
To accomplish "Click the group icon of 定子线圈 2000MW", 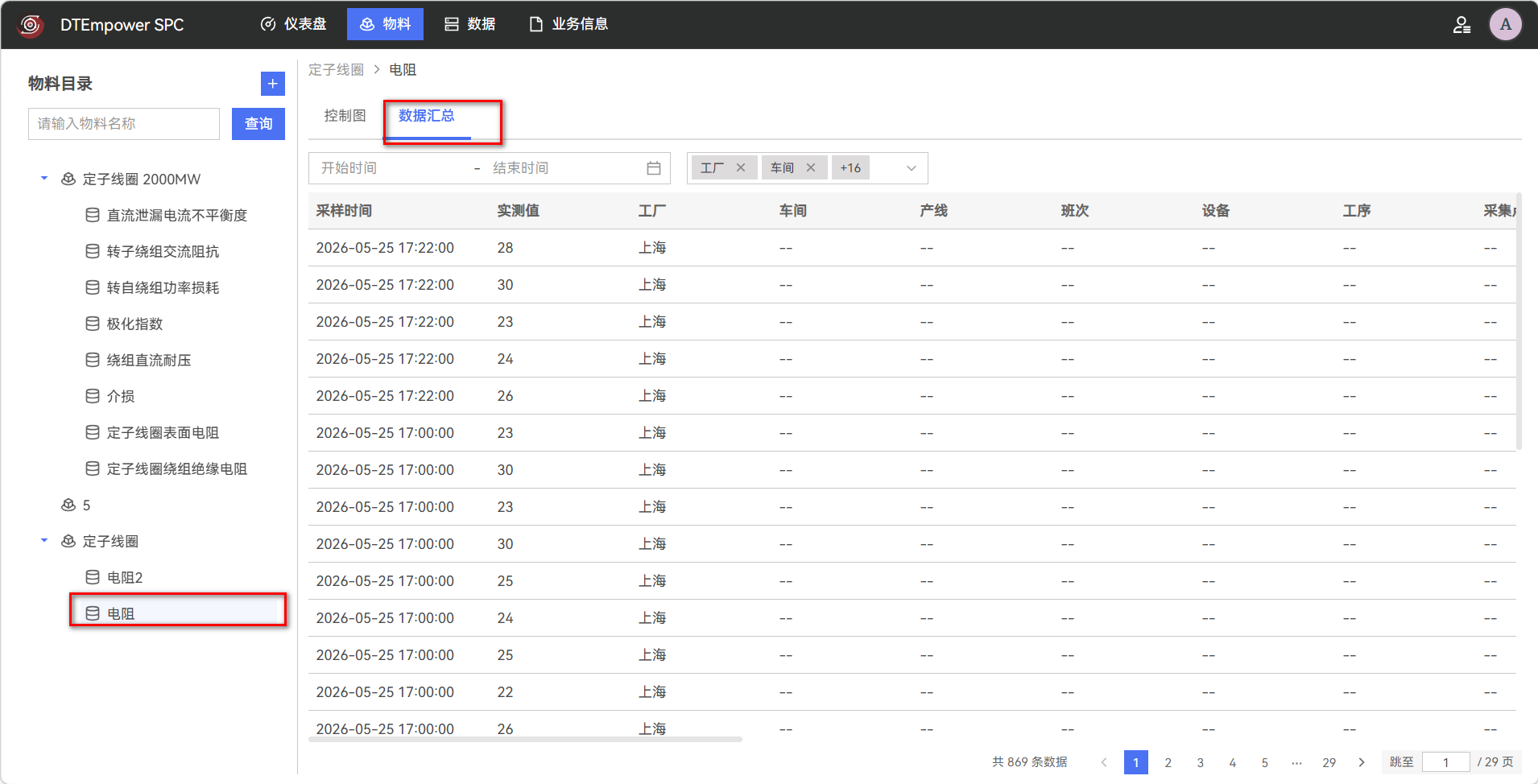I will point(68,179).
